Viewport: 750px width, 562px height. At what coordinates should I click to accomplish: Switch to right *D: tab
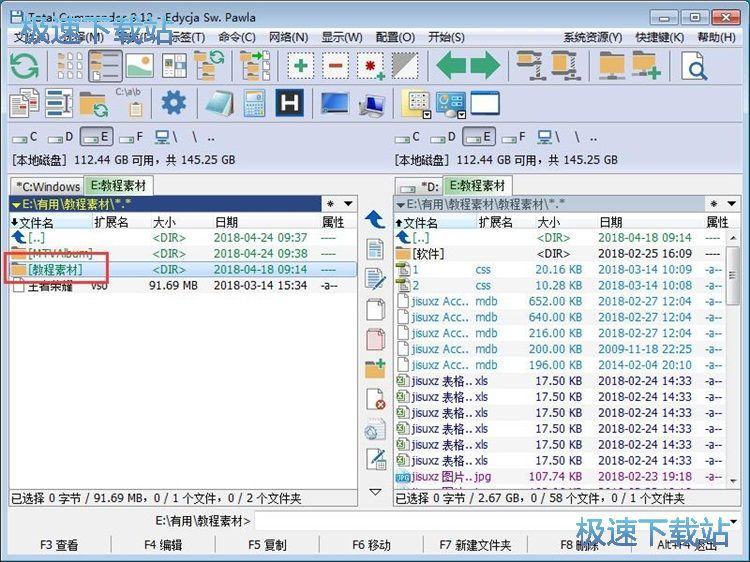[419, 187]
